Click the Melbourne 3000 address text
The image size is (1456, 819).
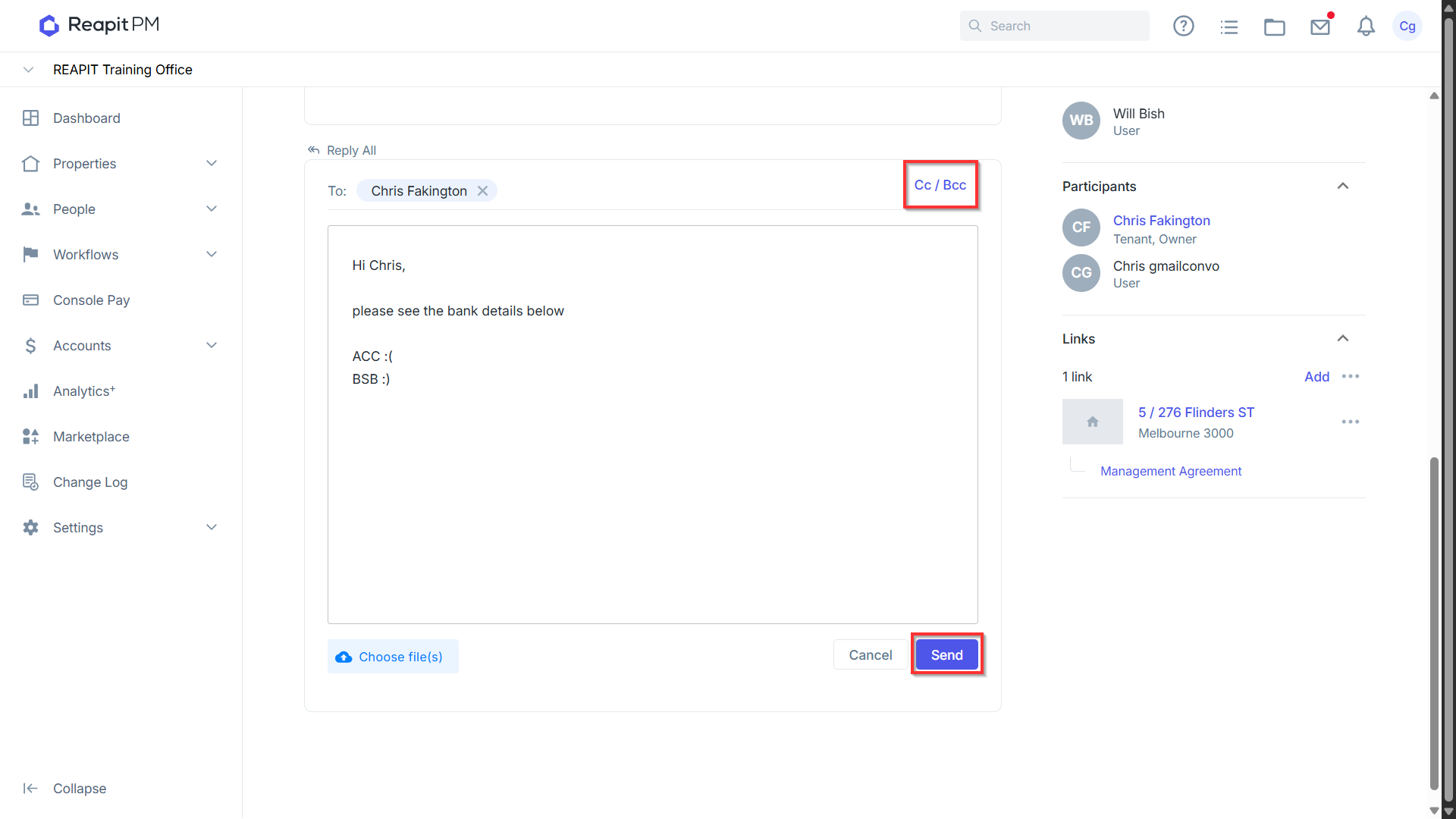(1185, 433)
